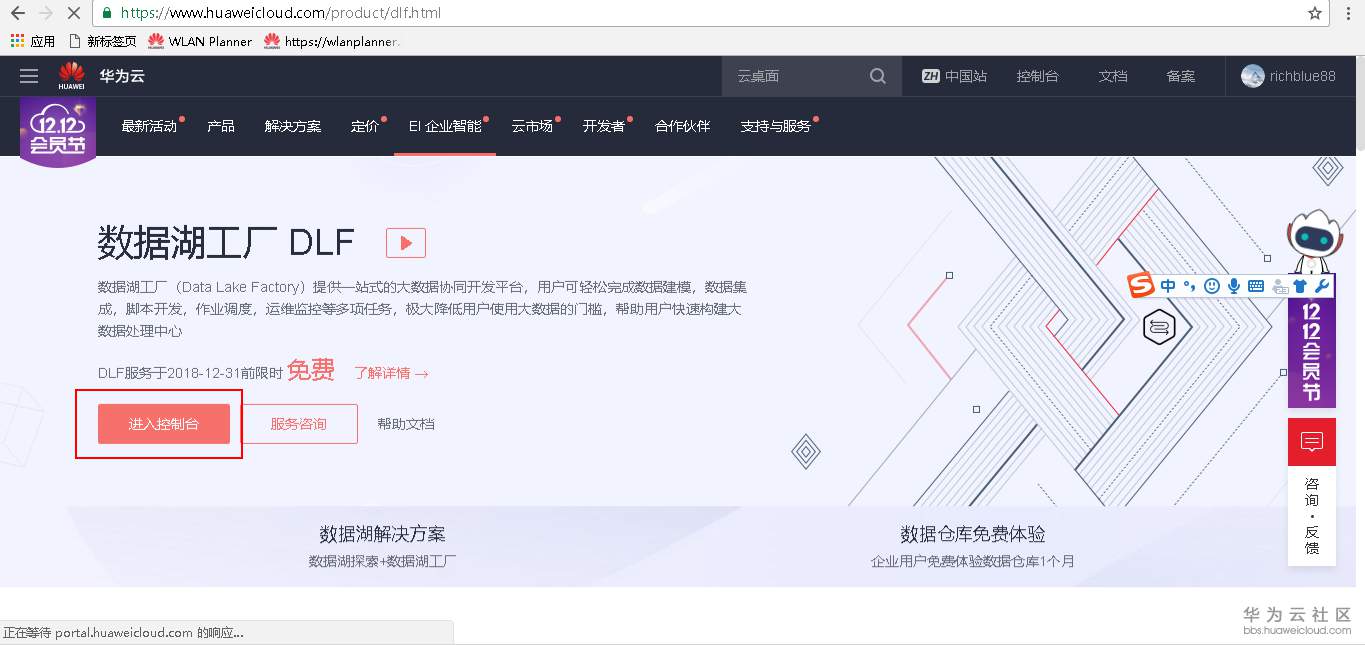Click the robot assistant mascot

pos(1313,240)
